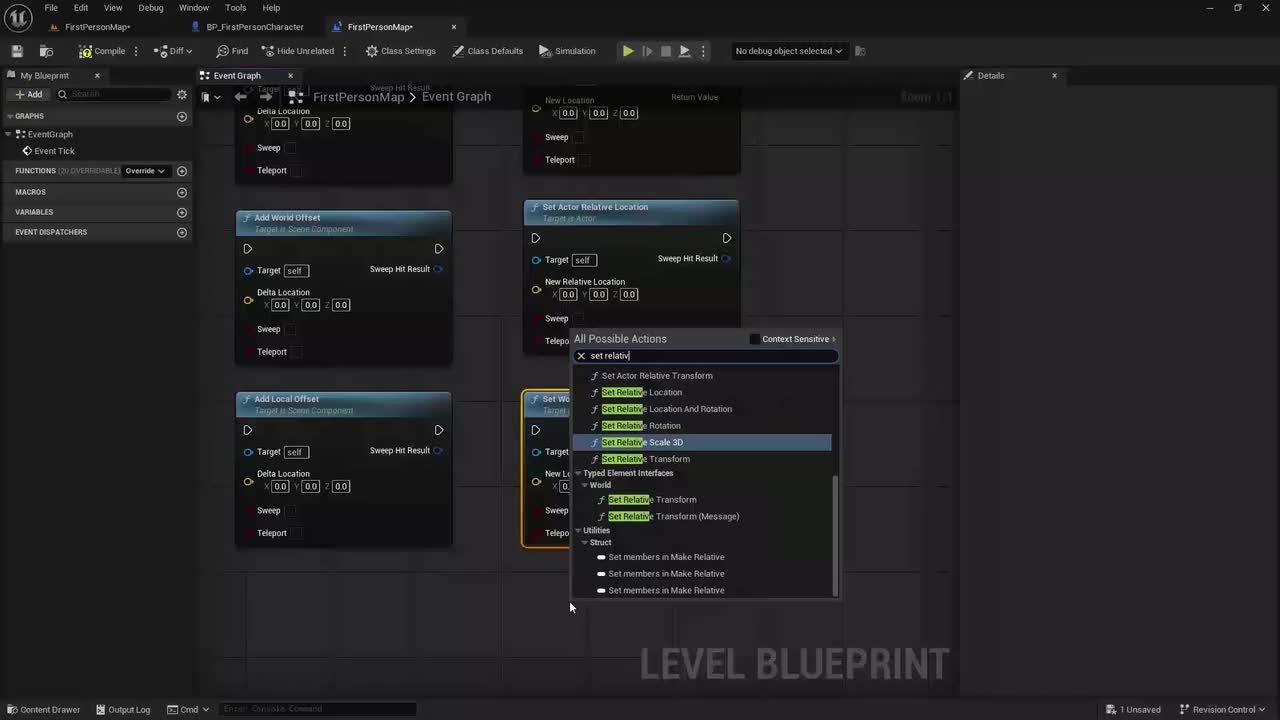Add a new graph with plus icon
1280x720 pixels.
click(x=182, y=117)
